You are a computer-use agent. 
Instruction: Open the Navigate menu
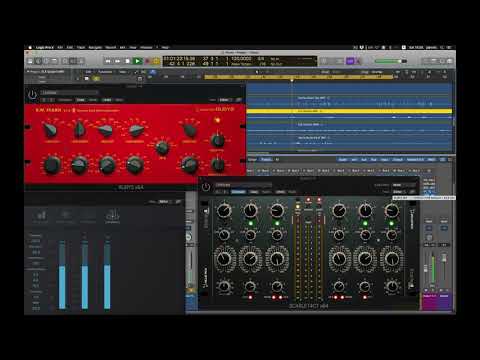click(x=95, y=47)
